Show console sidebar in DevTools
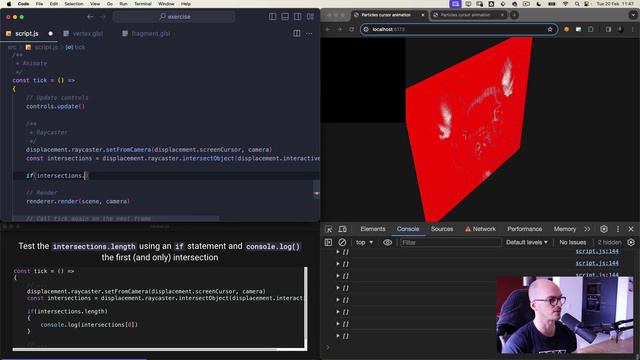Image resolution: width=640 pixels, height=360 pixels. click(328, 242)
